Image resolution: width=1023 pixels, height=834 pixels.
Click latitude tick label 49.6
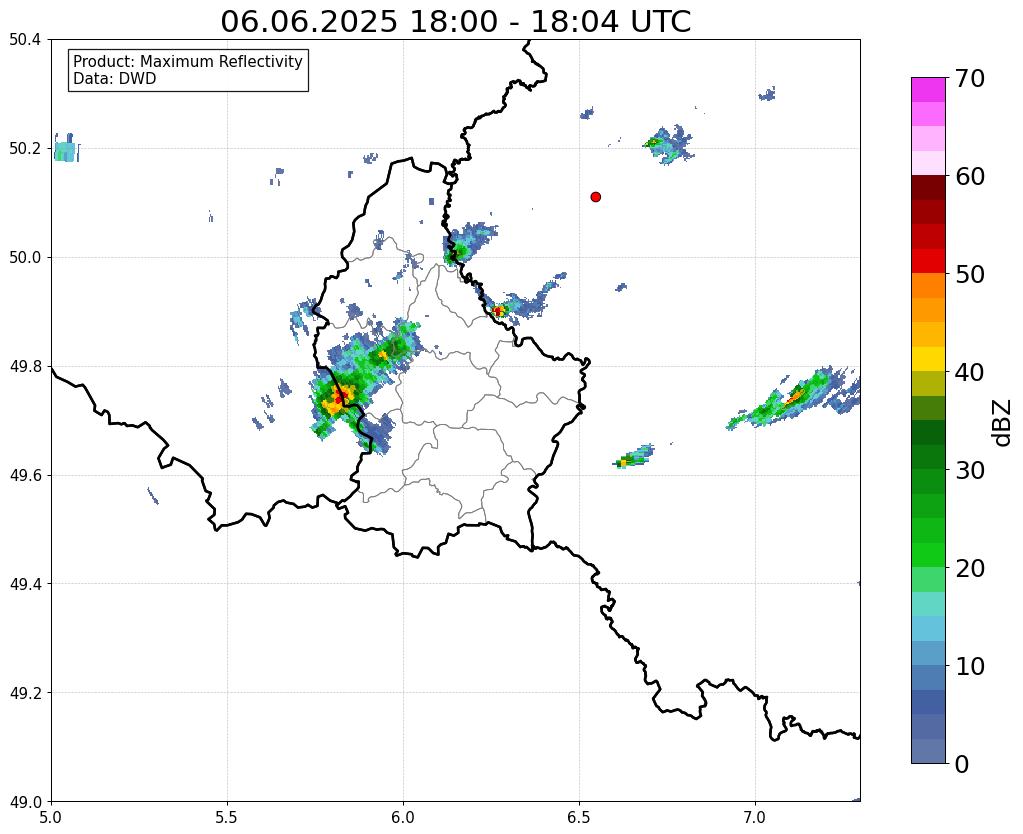(x=25, y=476)
